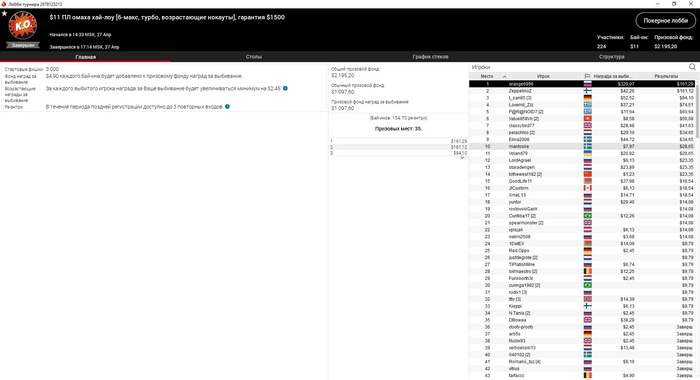The image size is (700, 380).
Task: Click the favorite star icon at top left
Action: click(x=4, y=13)
